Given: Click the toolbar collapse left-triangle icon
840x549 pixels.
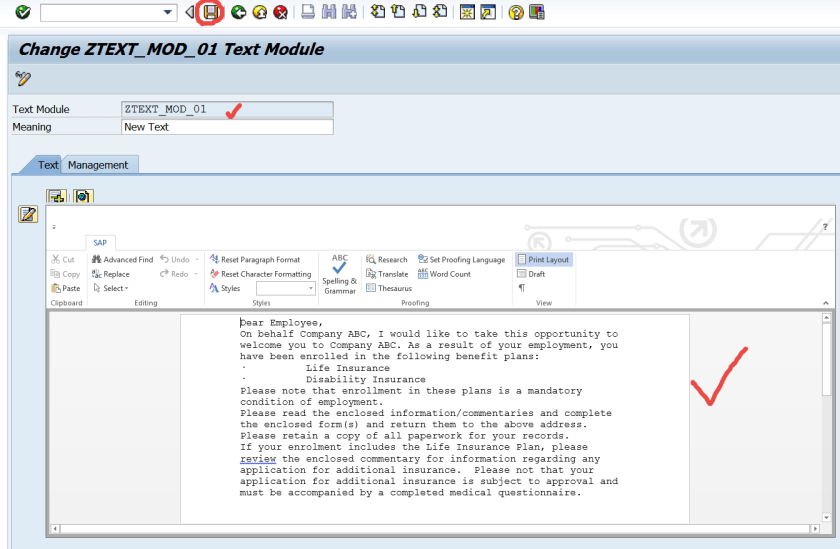Looking at the screenshot, I should pyautogui.click(x=190, y=12).
